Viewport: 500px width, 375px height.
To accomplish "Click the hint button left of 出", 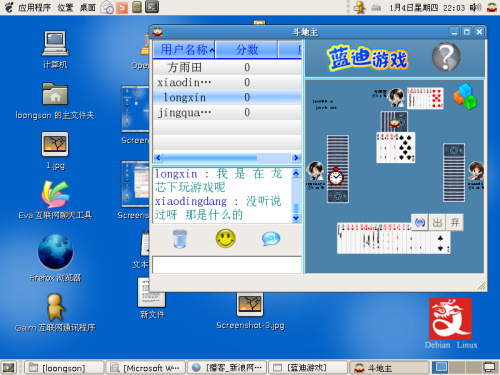I will pyautogui.click(x=420, y=222).
